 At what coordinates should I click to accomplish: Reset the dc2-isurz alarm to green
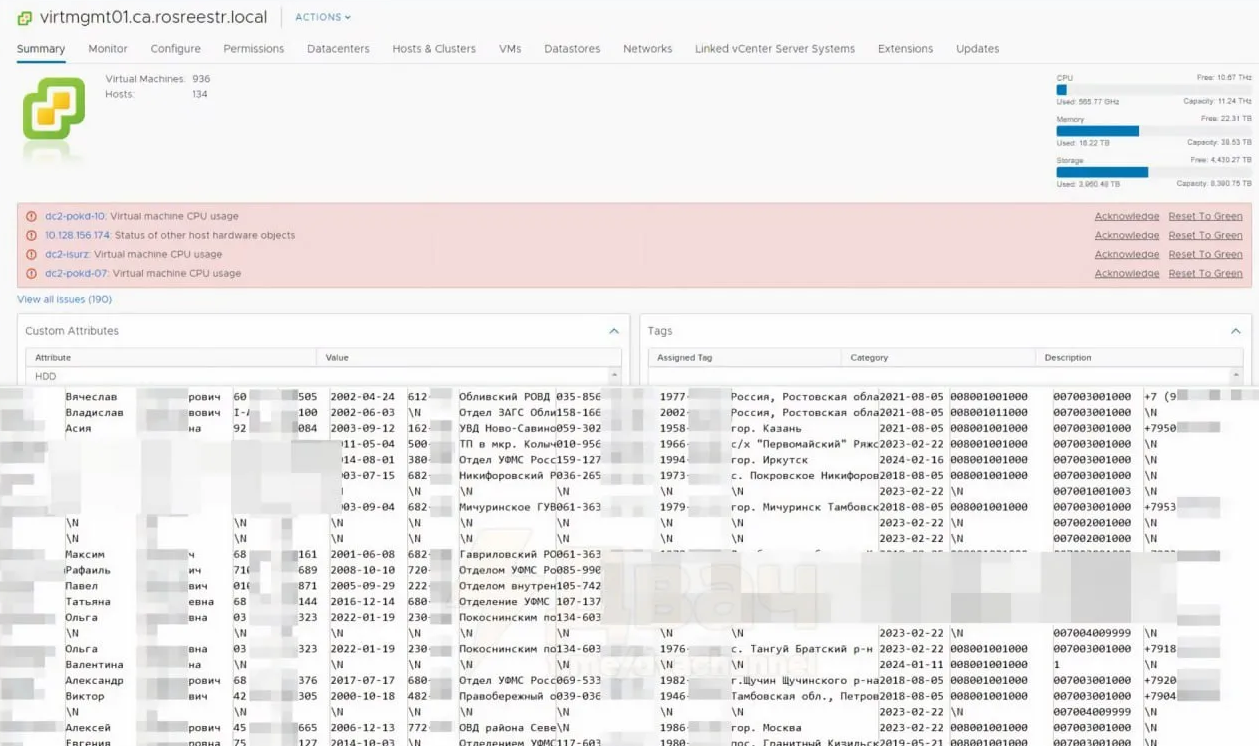pyautogui.click(x=1205, y=254)
